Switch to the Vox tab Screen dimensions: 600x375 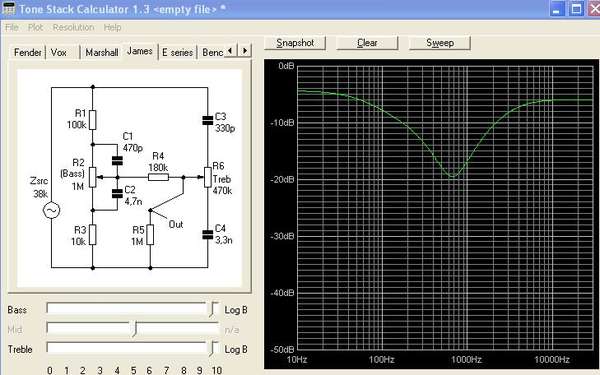59,52
